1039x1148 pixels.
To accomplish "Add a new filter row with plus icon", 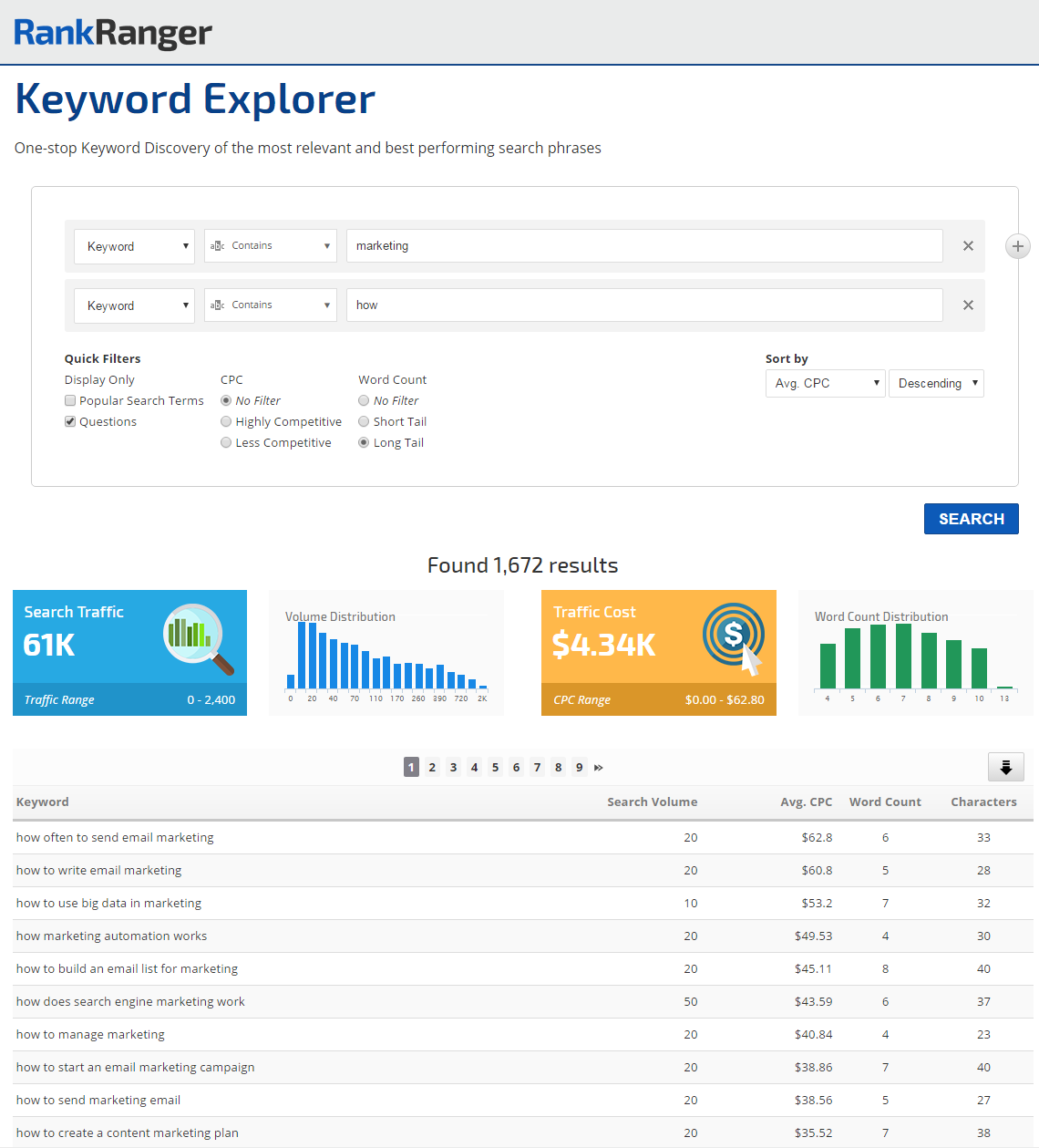I will (1017, 246).
